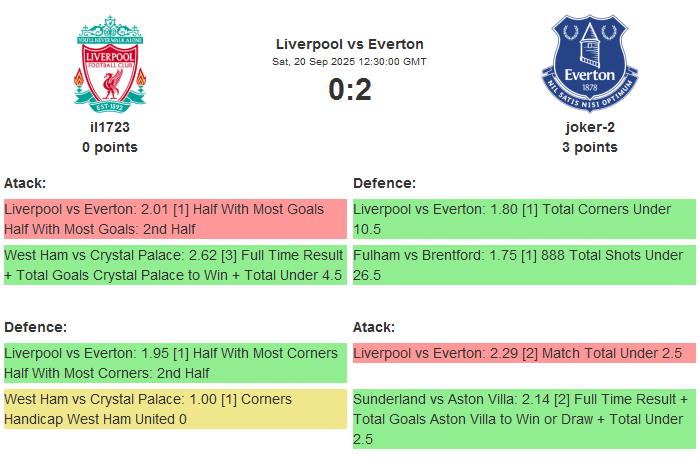Click Defence heading above Half With Most Corners

[35, 327]
